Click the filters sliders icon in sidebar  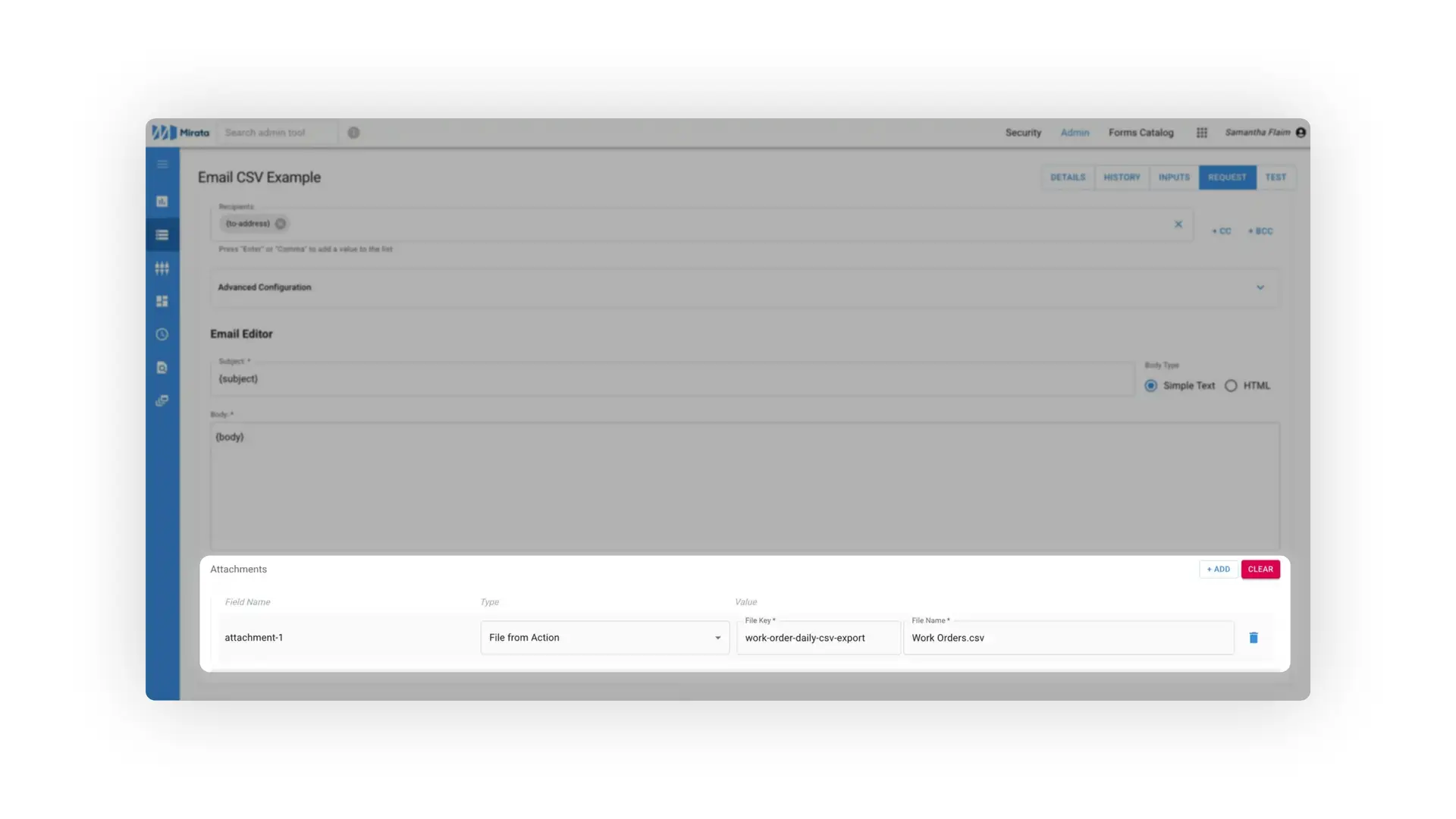[x=162, y=268]
